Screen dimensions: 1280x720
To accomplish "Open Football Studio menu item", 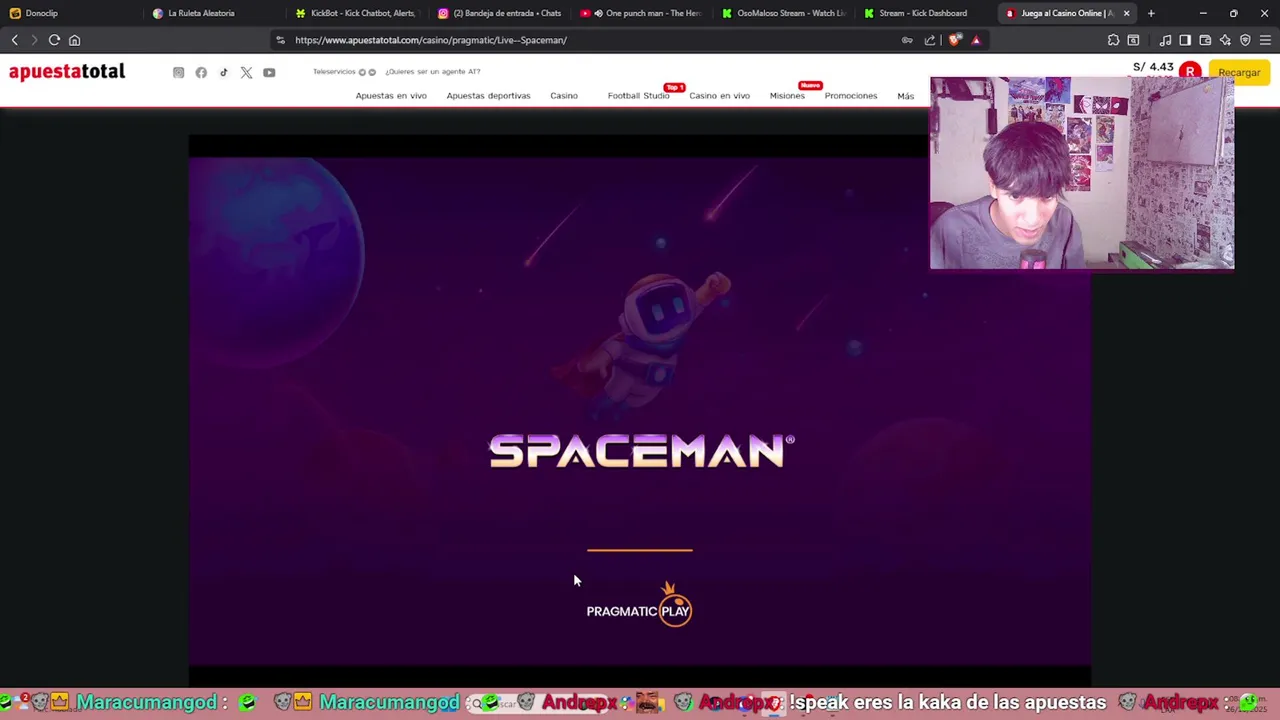I will [x=638, y=96].
